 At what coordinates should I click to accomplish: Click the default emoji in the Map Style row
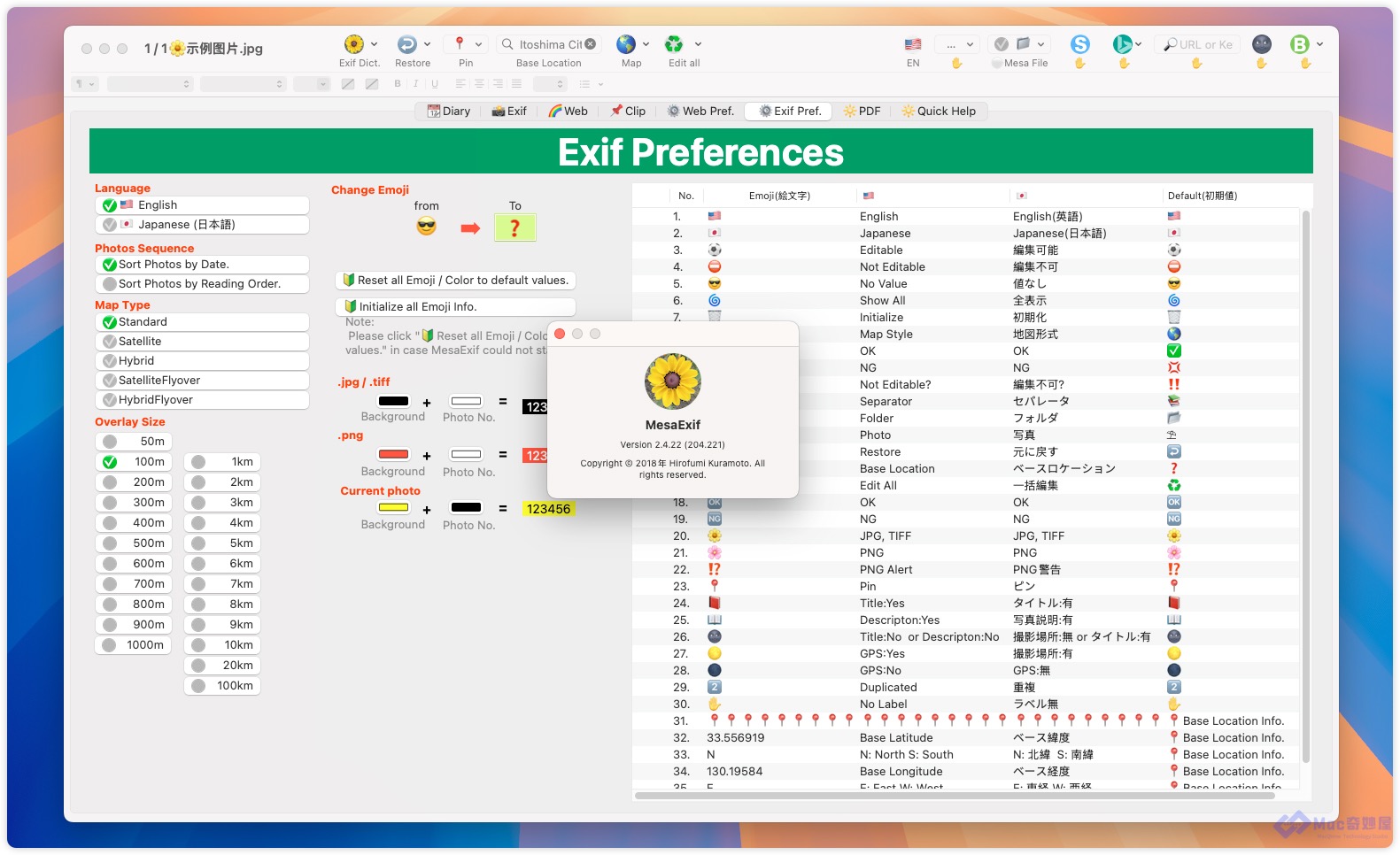(x=1174, y=334)
